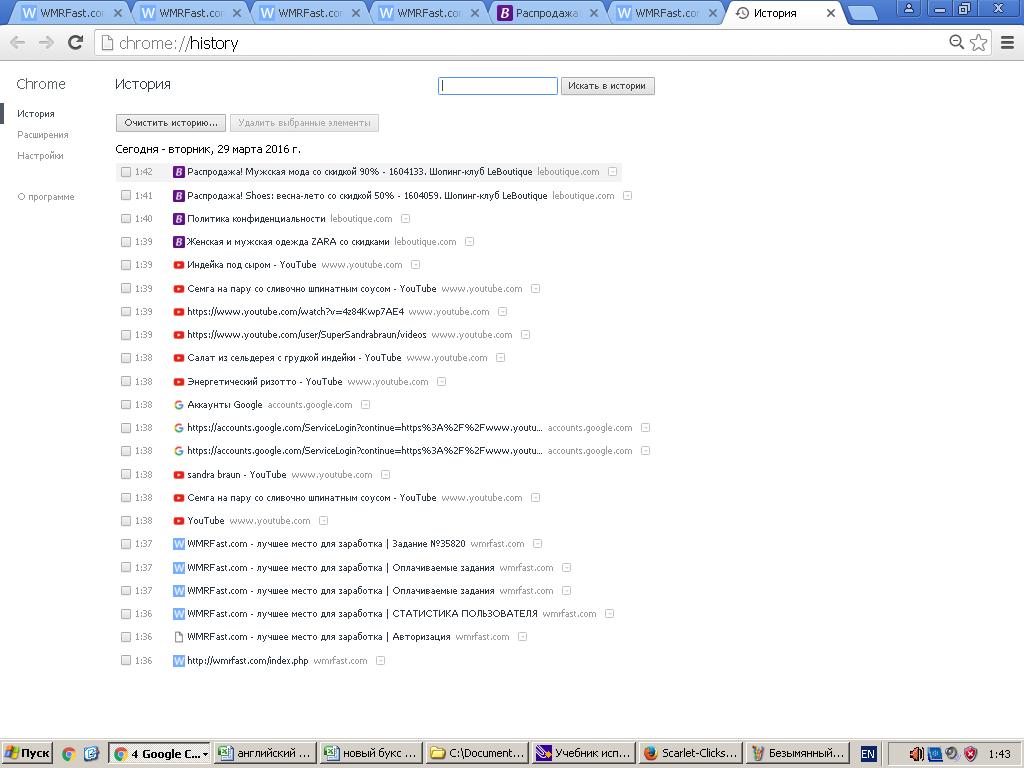Click 'Очистить историю...' button
Viewport: 1024px width, 768px height.
coord(171,123)
